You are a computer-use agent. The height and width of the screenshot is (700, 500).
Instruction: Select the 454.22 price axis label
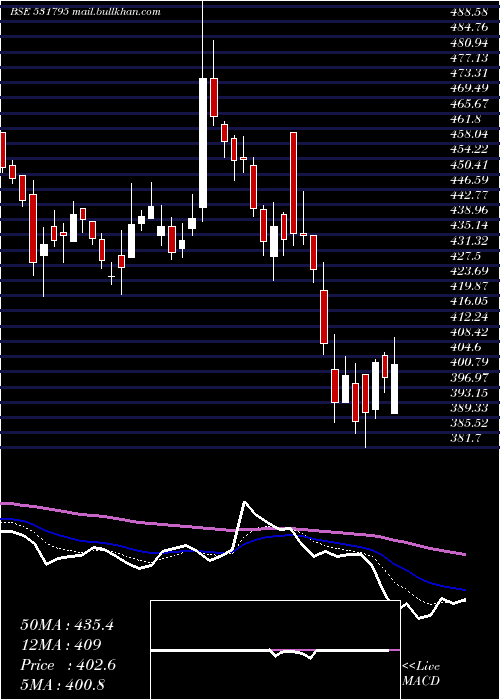pos(469,149)
